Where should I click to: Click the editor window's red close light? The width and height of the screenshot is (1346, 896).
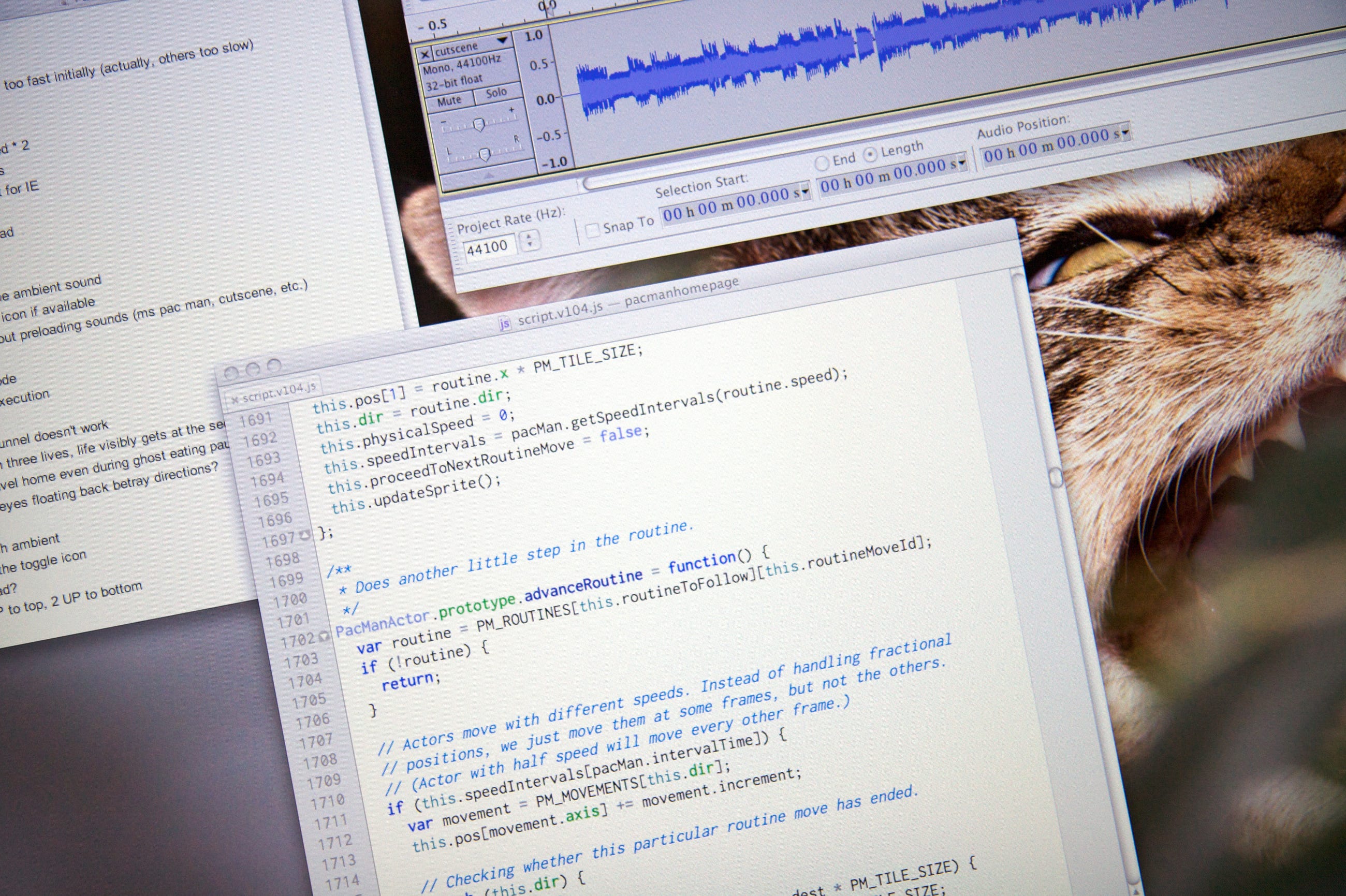pos(231,374)
